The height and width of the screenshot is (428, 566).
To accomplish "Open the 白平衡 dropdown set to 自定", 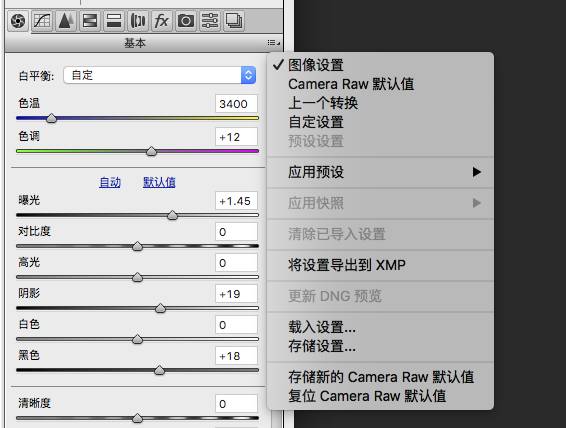I will click(160, 75).
